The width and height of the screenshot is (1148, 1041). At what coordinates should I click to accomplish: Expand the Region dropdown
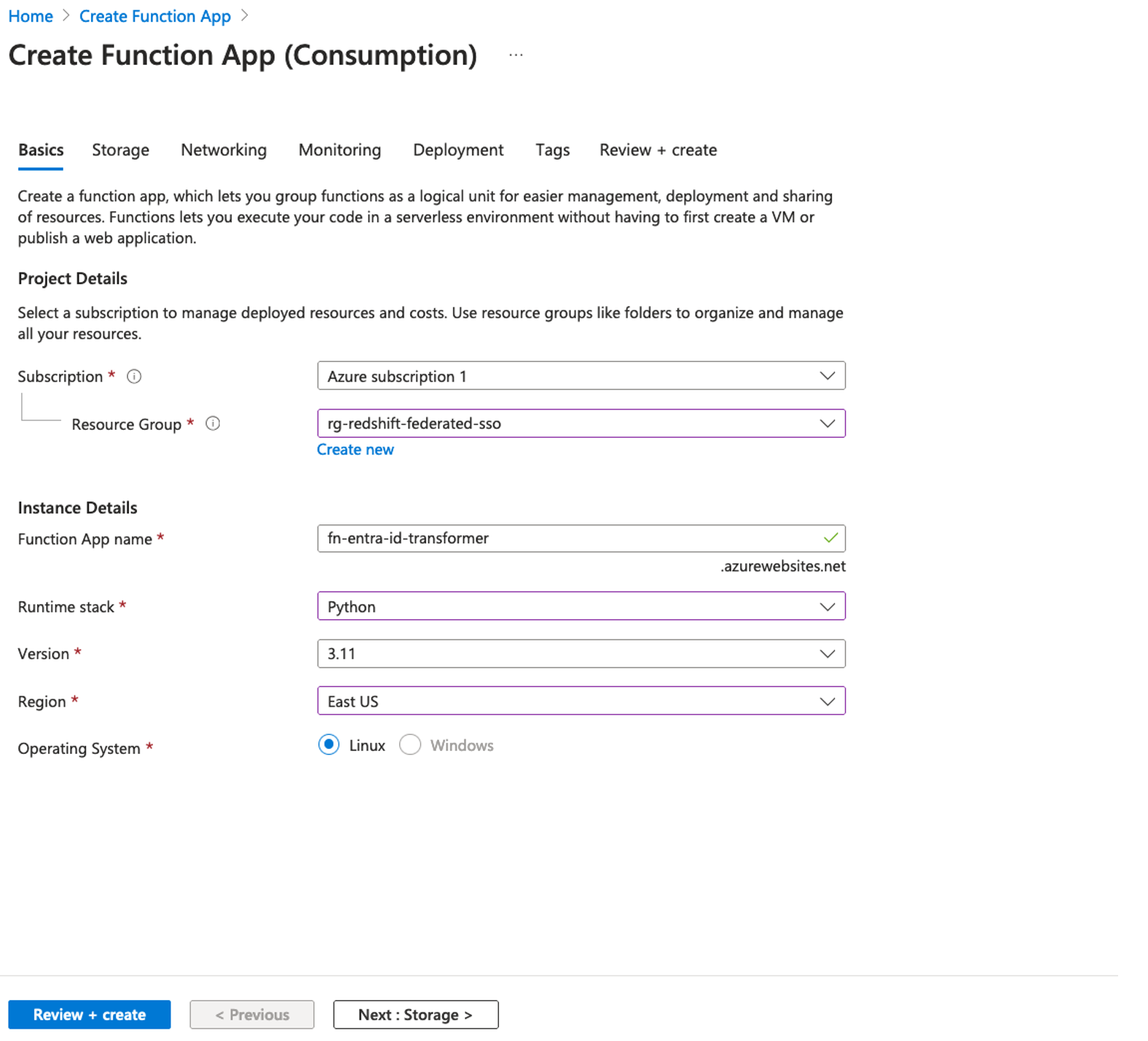click(x=581, y=702)
